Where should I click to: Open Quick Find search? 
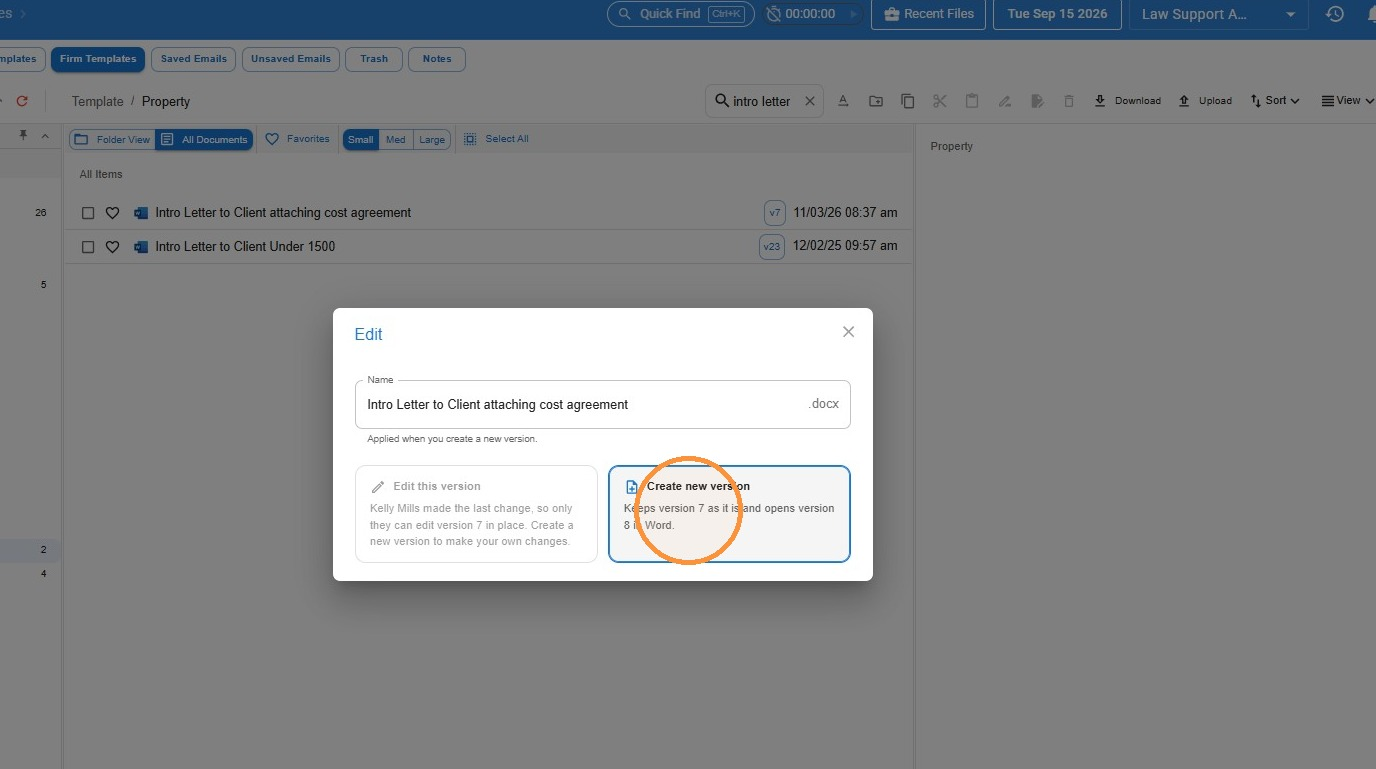click(x=679, y=14)
